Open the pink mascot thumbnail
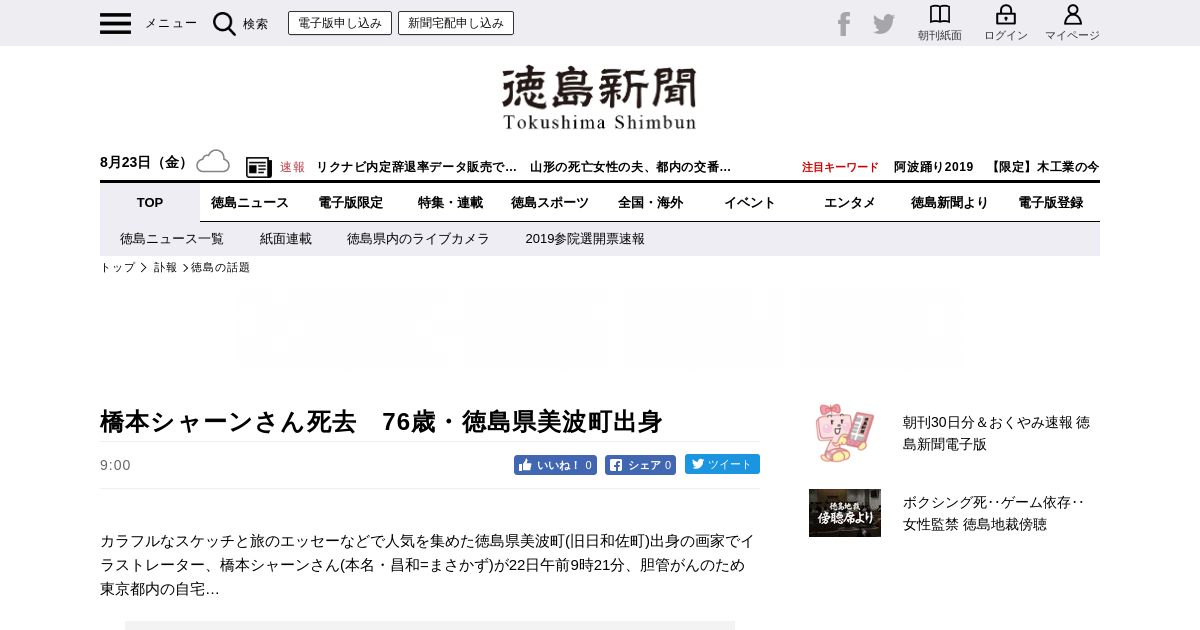 click(x=845, y=433)
